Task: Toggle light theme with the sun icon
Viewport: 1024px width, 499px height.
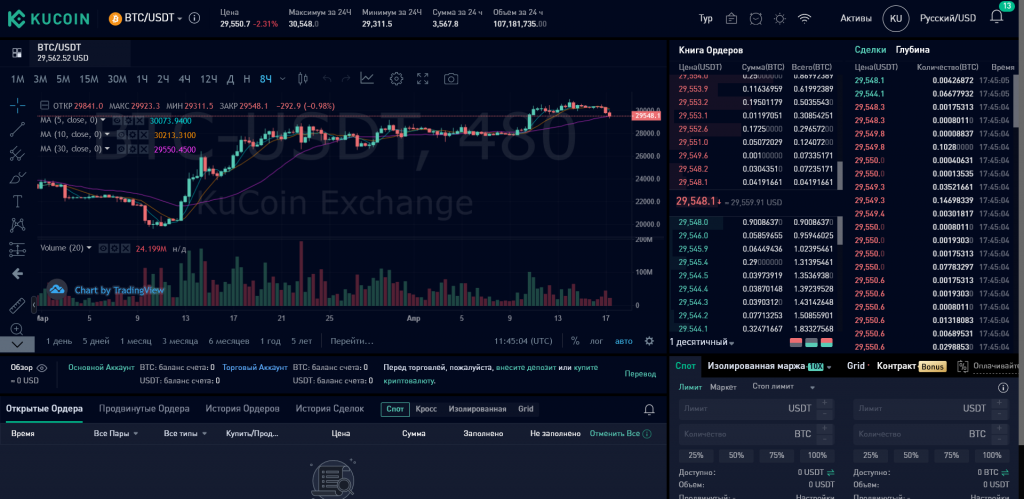Action: click(780, 18)
